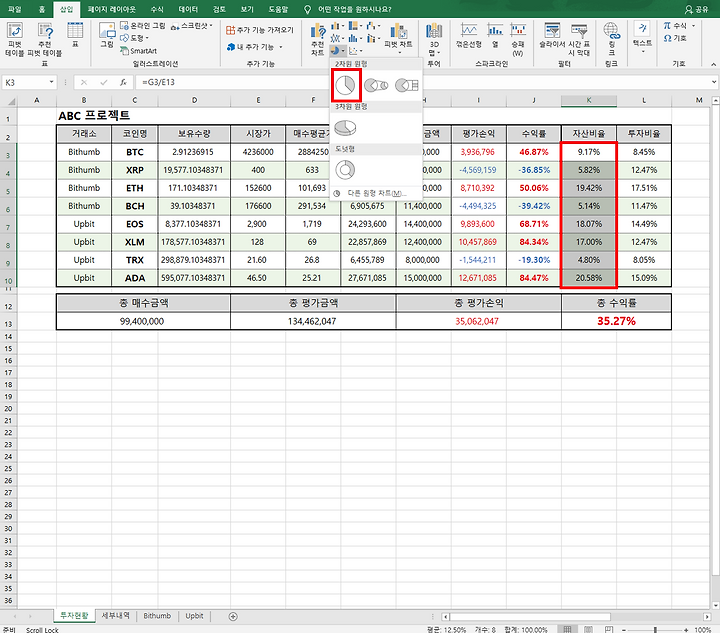The image size is (720, 633).
Task: Switch to the Page Layout (페이지 레이아웃) tab
Action: pyautogui.click(x=112, y=9)
